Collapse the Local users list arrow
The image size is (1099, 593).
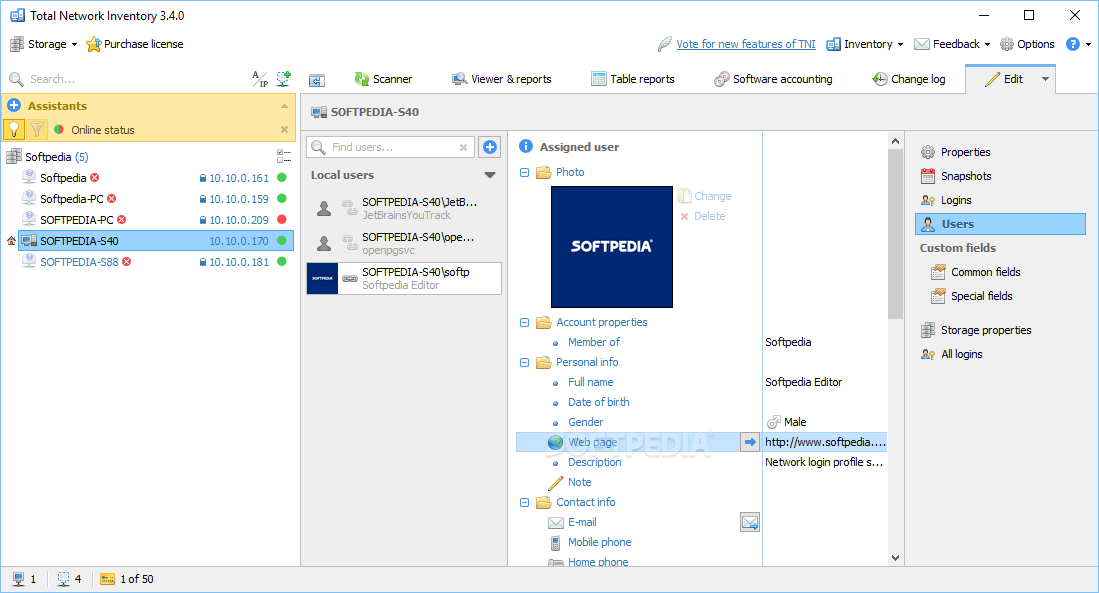tap(490, 175)
